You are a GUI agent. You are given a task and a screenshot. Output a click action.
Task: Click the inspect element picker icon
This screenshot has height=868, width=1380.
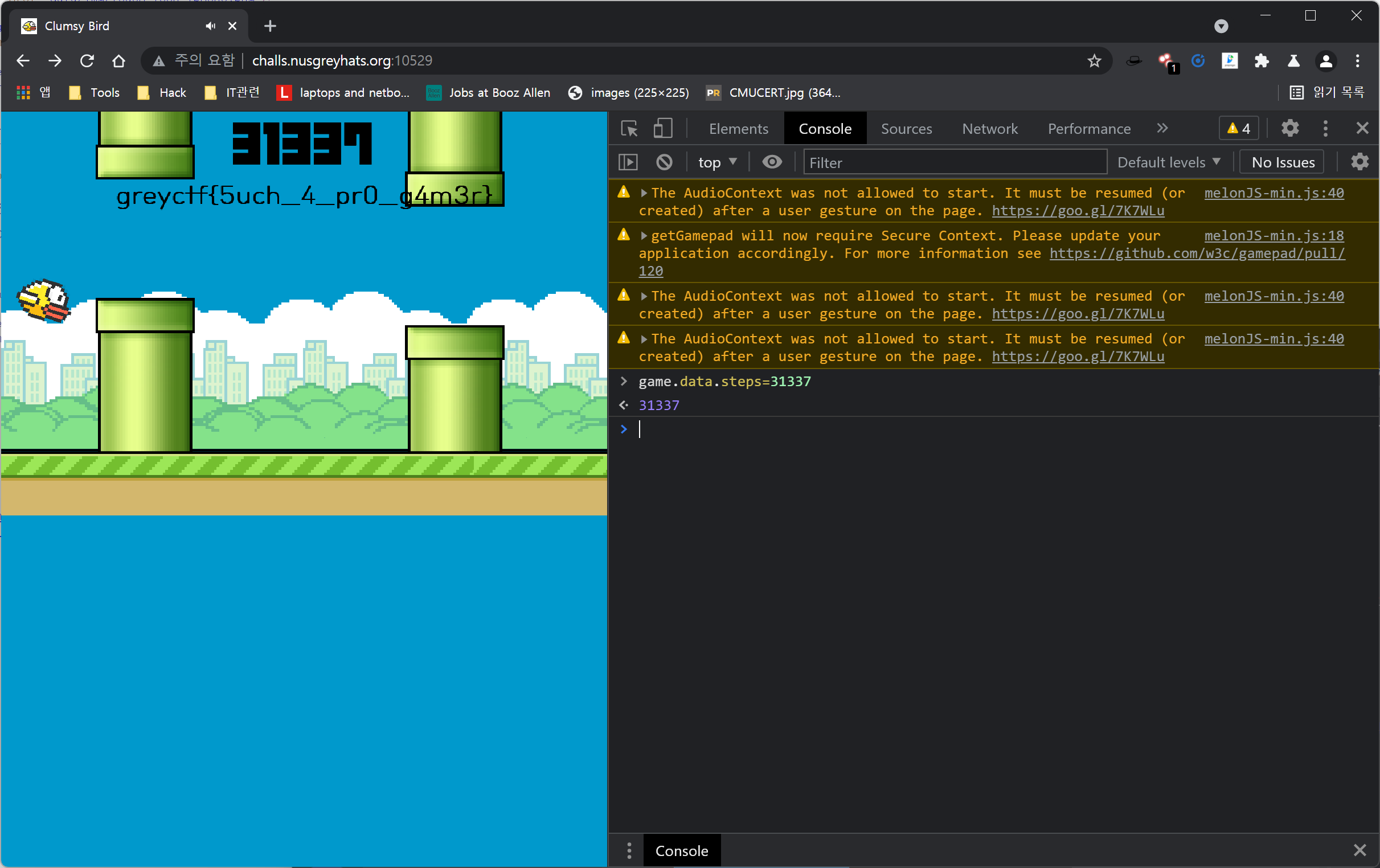coord(629,128)
